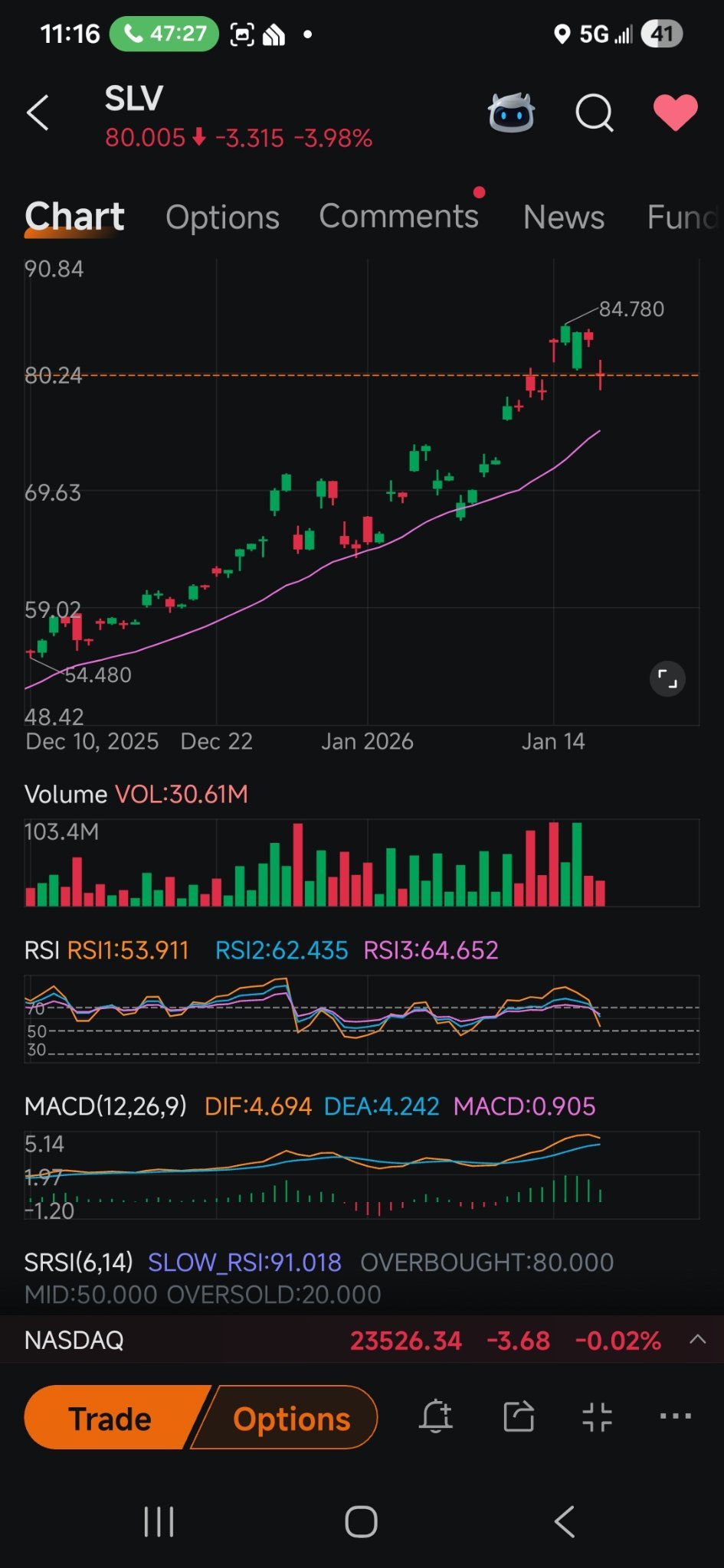This screenshot has height=1568, width=724.
Task: Open Android recent apps button
Action: coord(159,1521)
